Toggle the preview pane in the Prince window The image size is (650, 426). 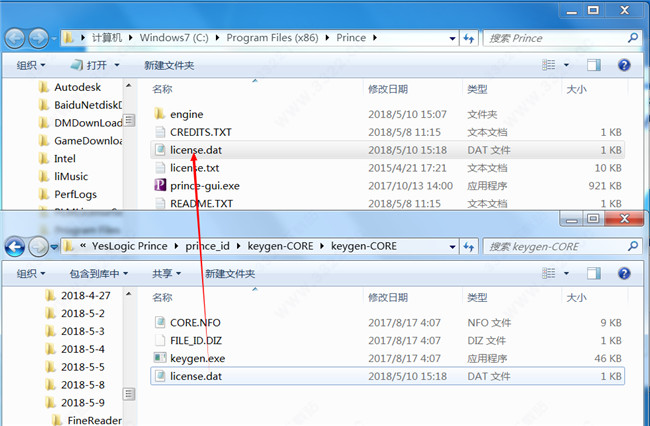pyautogui.click(x=594, y=65)
